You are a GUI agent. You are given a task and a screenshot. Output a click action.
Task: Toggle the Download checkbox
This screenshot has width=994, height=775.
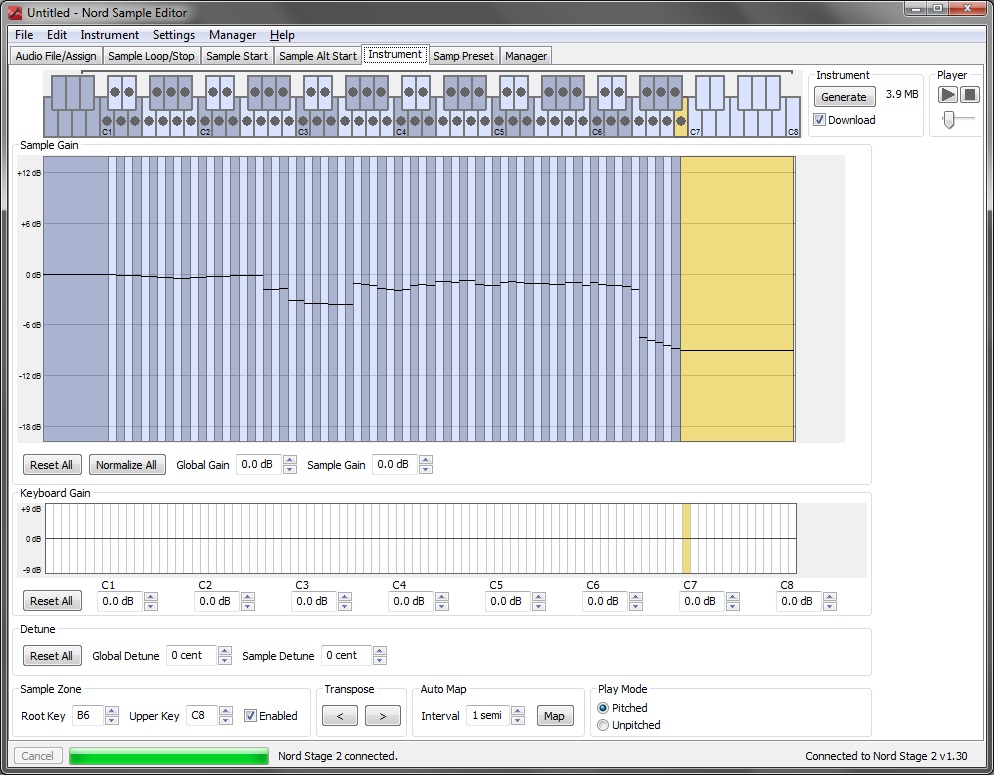coord(820,120)
